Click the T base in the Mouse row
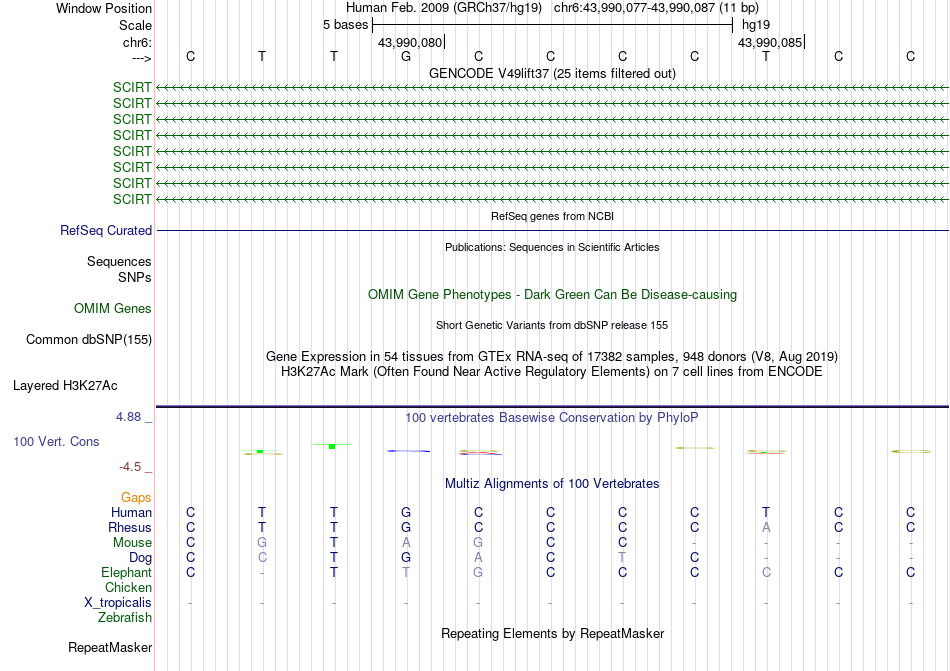Viewport: 950px width, 671px height. pyautogui.click(x=334, y=543)
